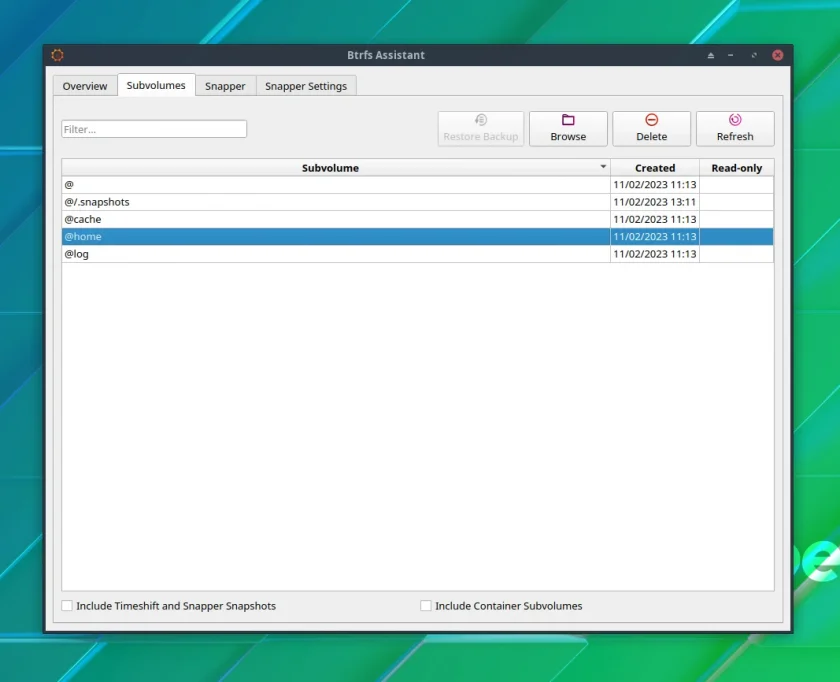Click the Restore Backup button
The height and width of the screenshot is (682, 840).
point(481,129)
